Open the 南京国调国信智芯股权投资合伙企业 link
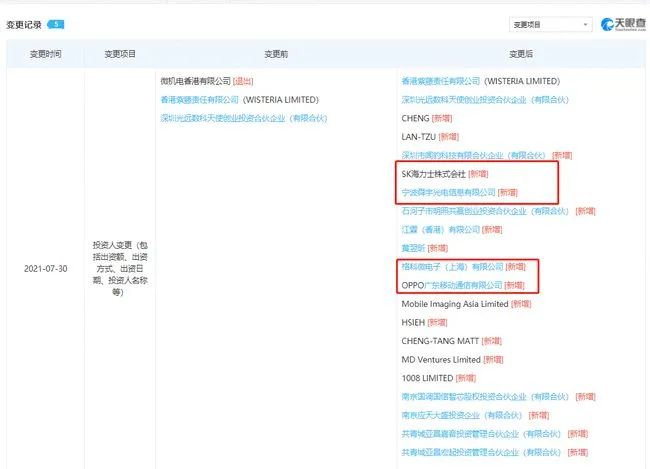The image size is (650, 469). [485, 397]
